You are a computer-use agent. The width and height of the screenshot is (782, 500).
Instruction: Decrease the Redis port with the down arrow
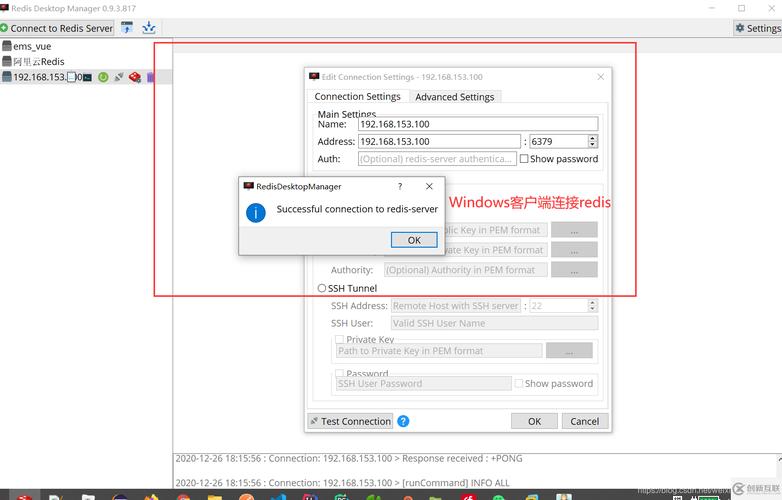click(592, 145)
